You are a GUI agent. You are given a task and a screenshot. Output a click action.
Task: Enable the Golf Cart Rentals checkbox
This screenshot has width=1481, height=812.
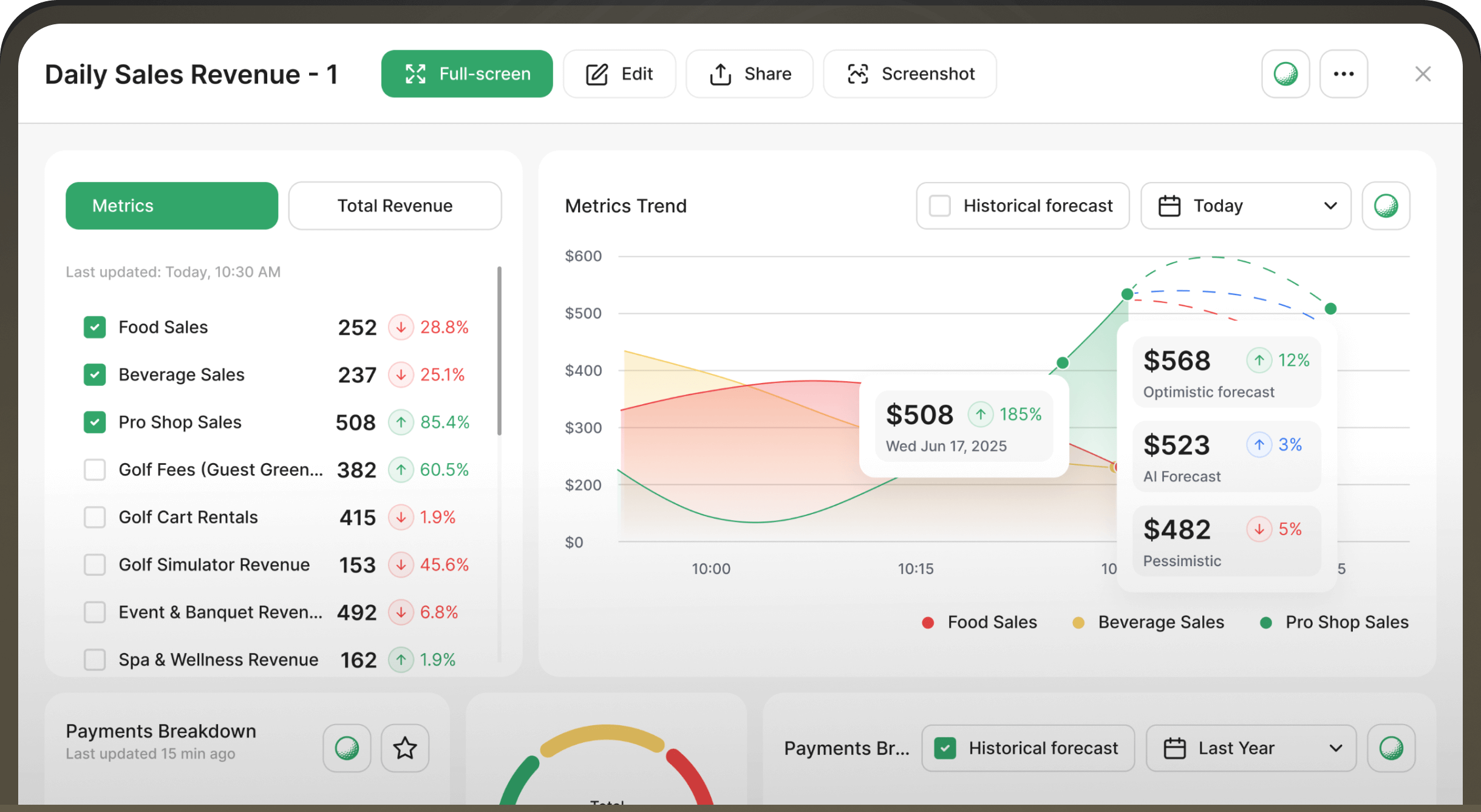(95, 517)
